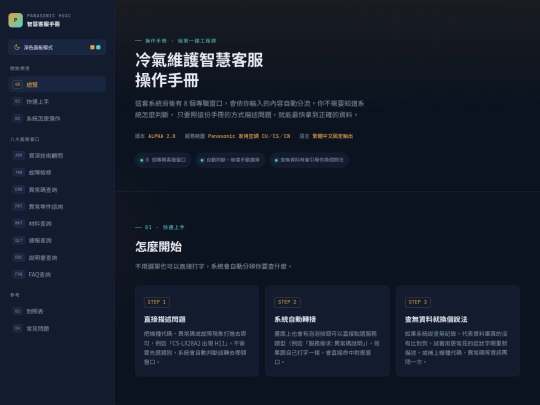Screen dimensions: 540x405
Task: Click the 直接描述問題 card title
Action: click(x=165, y=319)
